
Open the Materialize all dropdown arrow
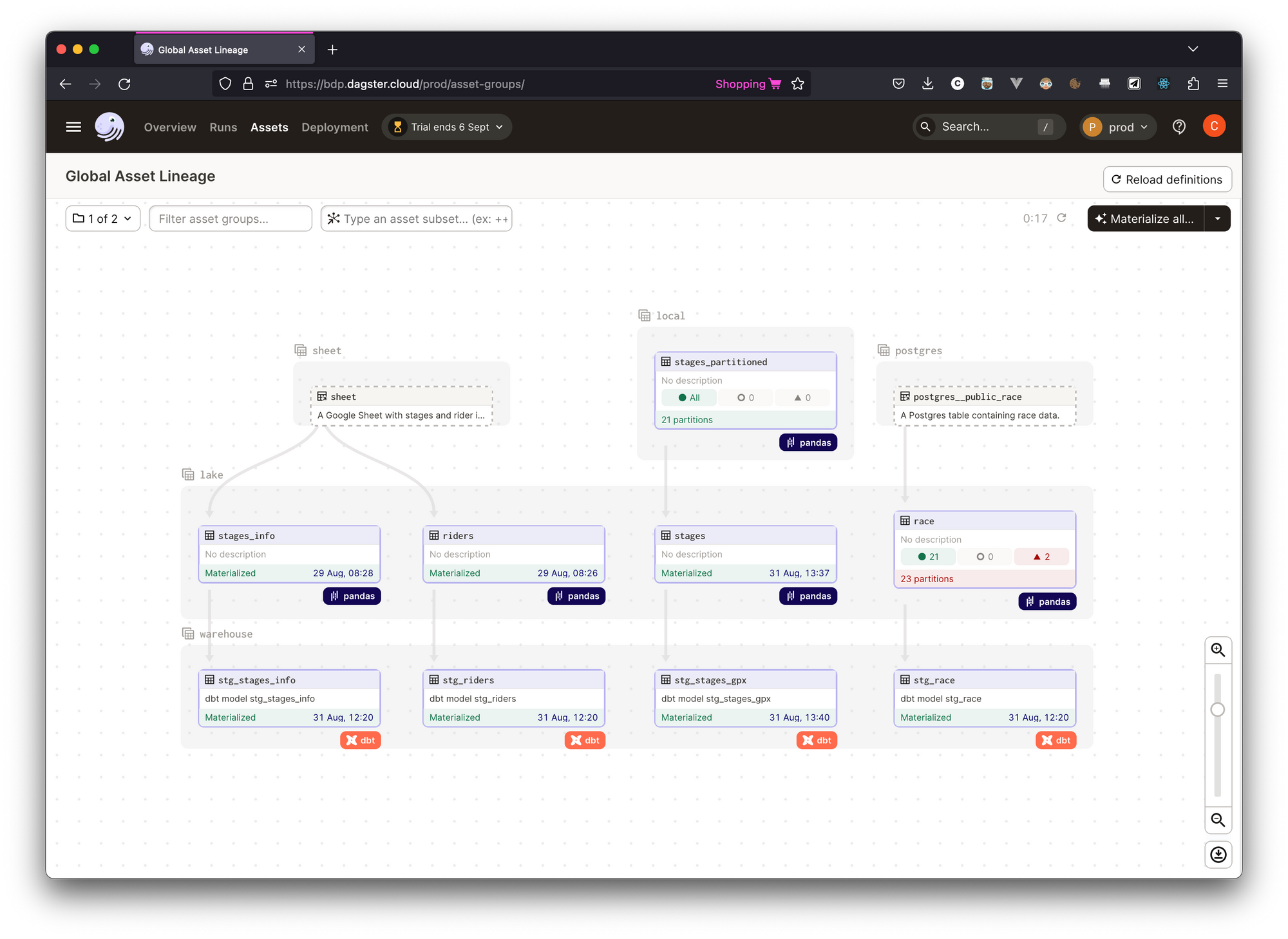(x=1217, y=219)
